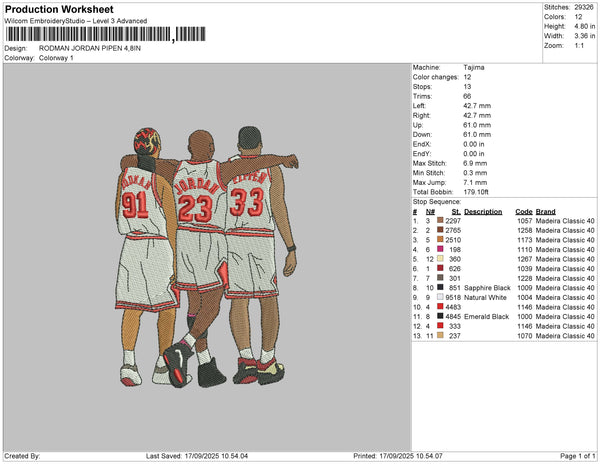Click the Max Stitch value "6.9 mm"
600x464 pixels.
[x=475, y=163]
